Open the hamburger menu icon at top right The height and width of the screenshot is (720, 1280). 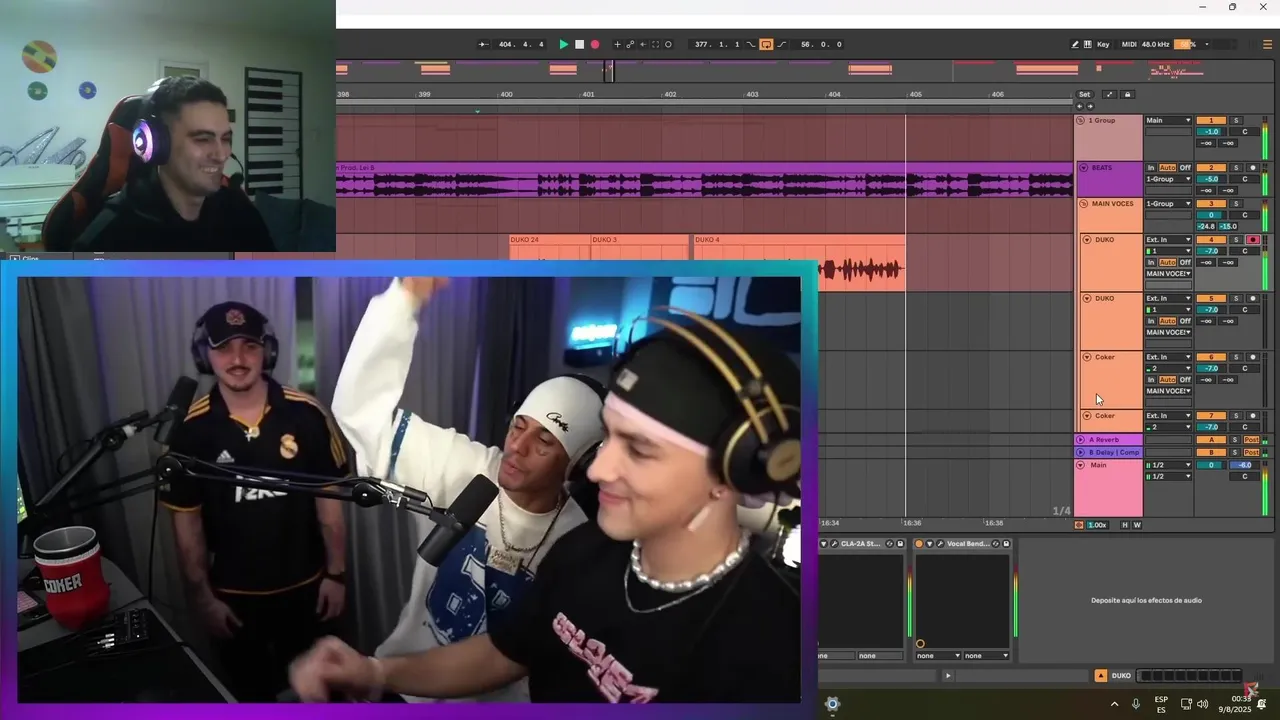tap(1267, 44)
